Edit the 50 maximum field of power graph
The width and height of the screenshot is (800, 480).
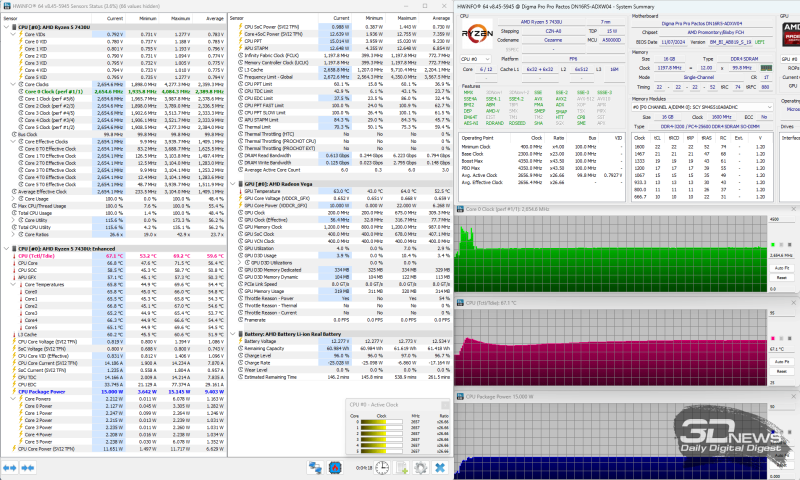click(x=781, y=407)
